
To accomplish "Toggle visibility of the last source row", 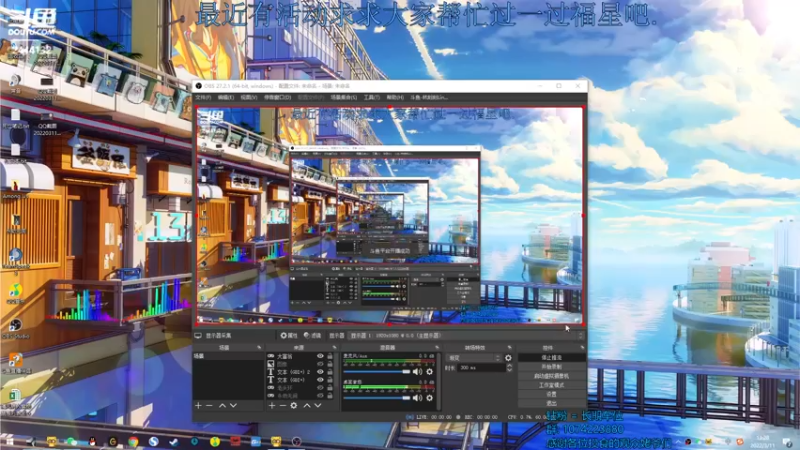I will [x=320, y=396].
